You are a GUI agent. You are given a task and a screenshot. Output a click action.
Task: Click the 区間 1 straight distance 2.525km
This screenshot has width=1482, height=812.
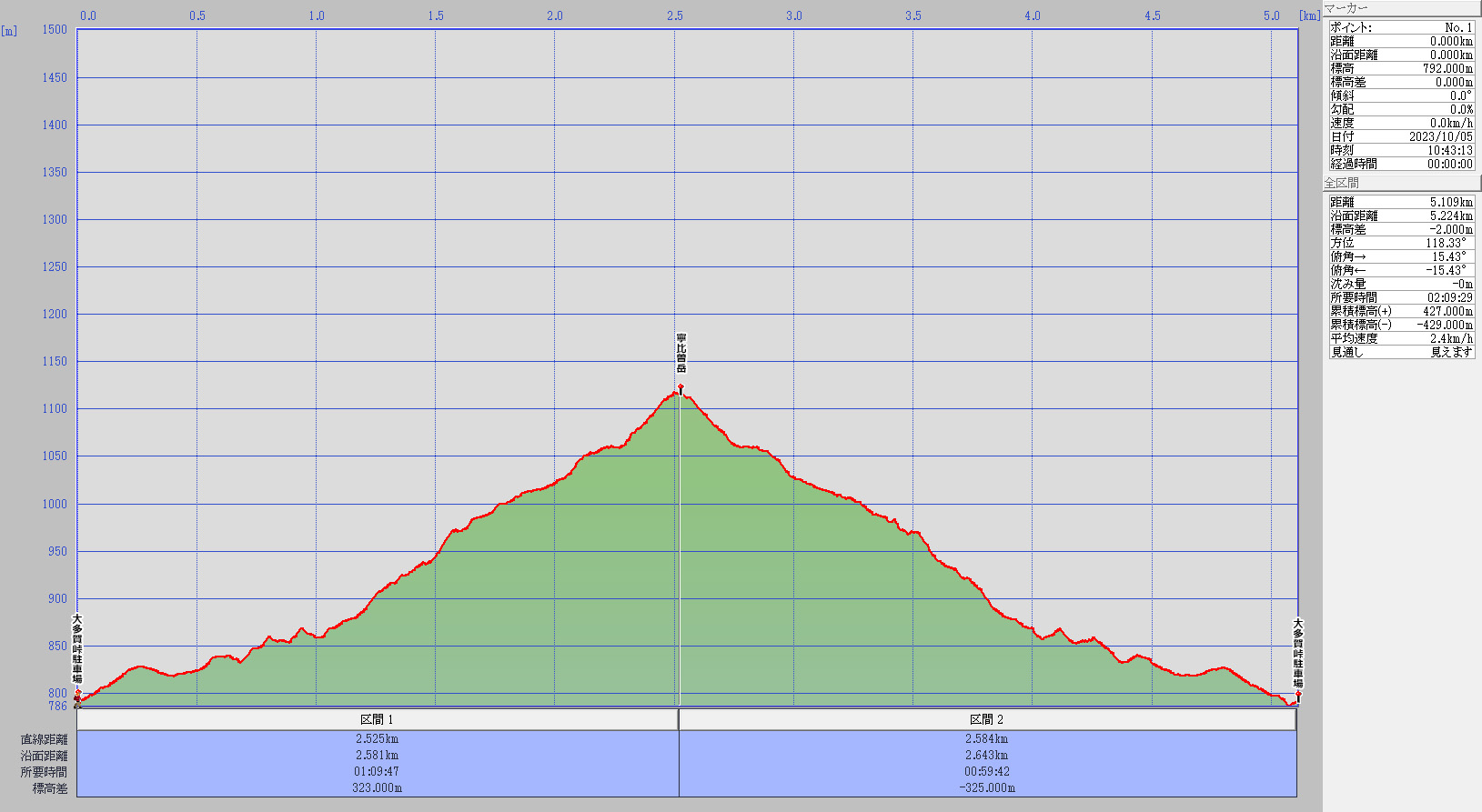pos(377,739)
